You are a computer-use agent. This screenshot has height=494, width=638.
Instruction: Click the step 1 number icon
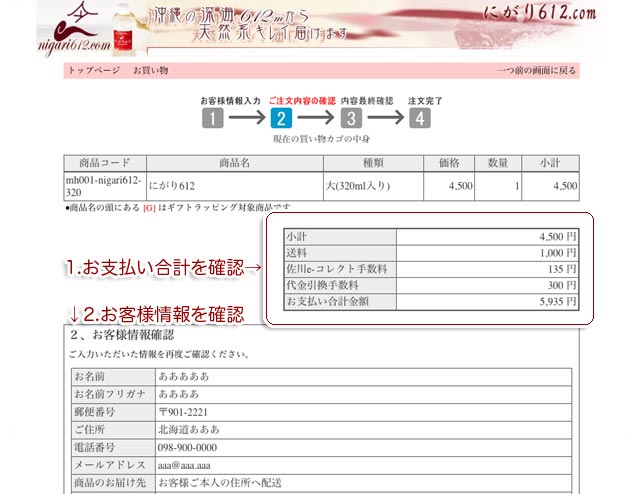(212, 119)
